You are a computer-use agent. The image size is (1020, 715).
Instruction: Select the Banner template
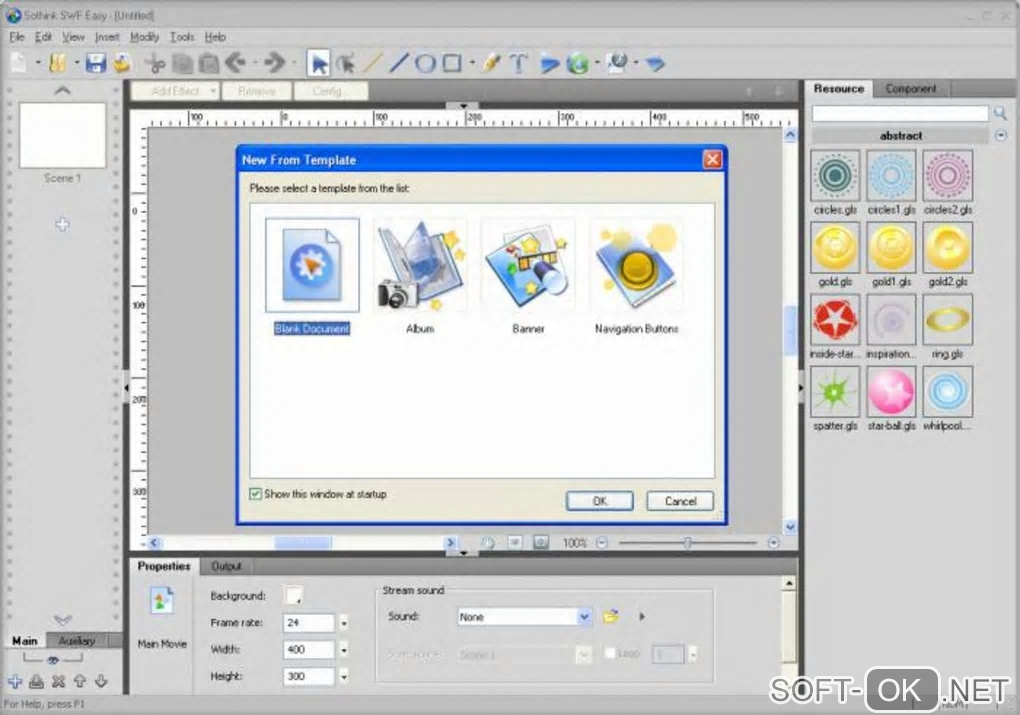(x=528, y=277)
